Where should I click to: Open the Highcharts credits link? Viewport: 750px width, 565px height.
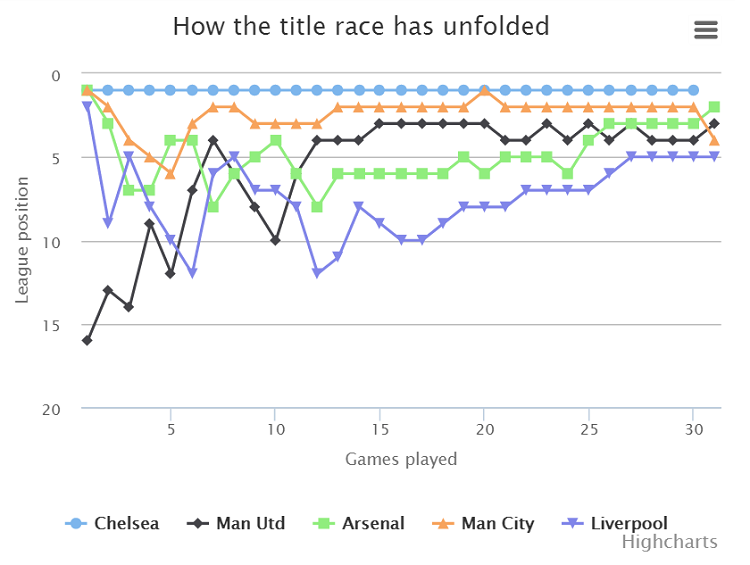[669, 542]
